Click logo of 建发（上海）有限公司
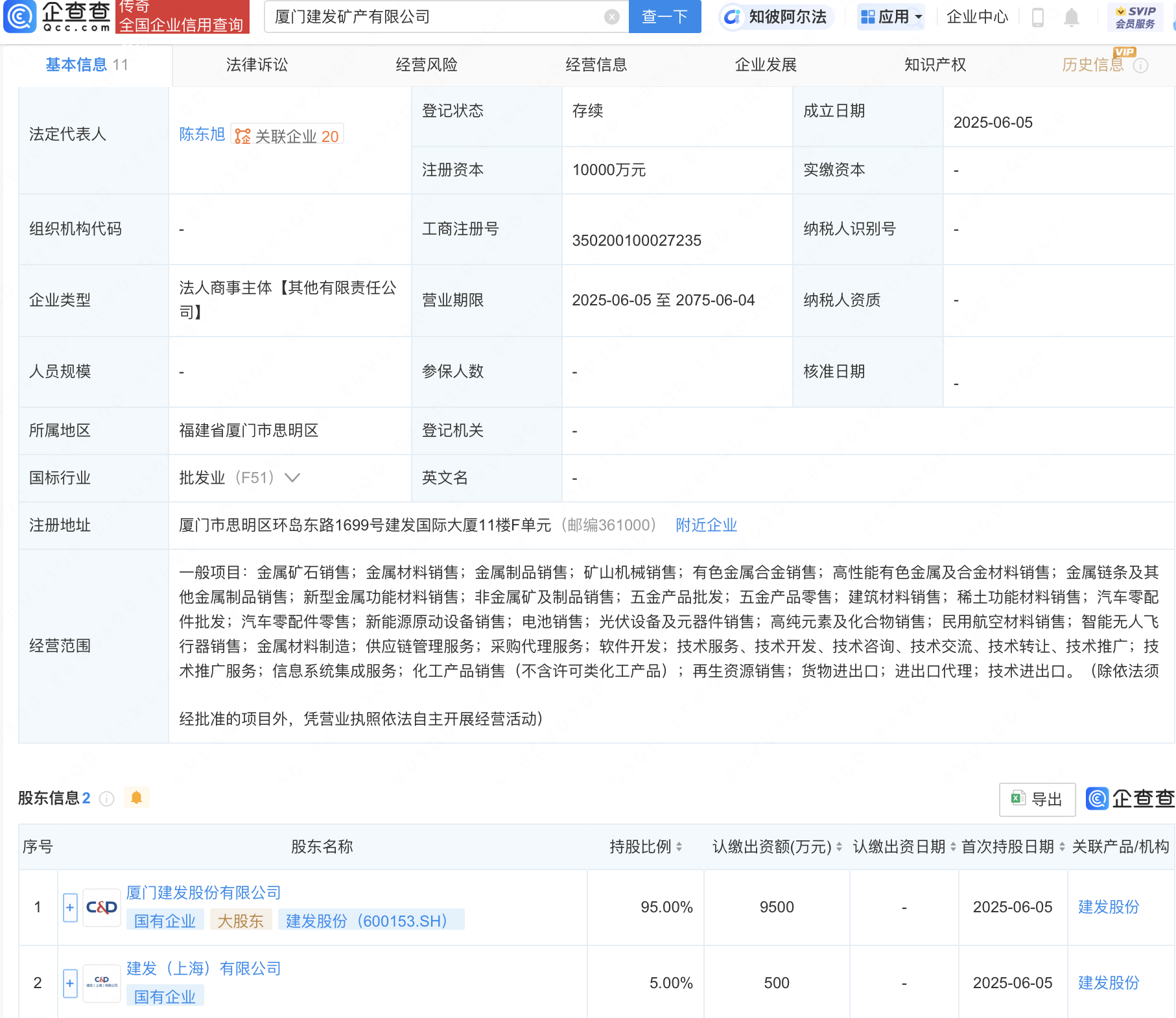The width and height of the screenshot is (1176, 1018). point(102,984)
